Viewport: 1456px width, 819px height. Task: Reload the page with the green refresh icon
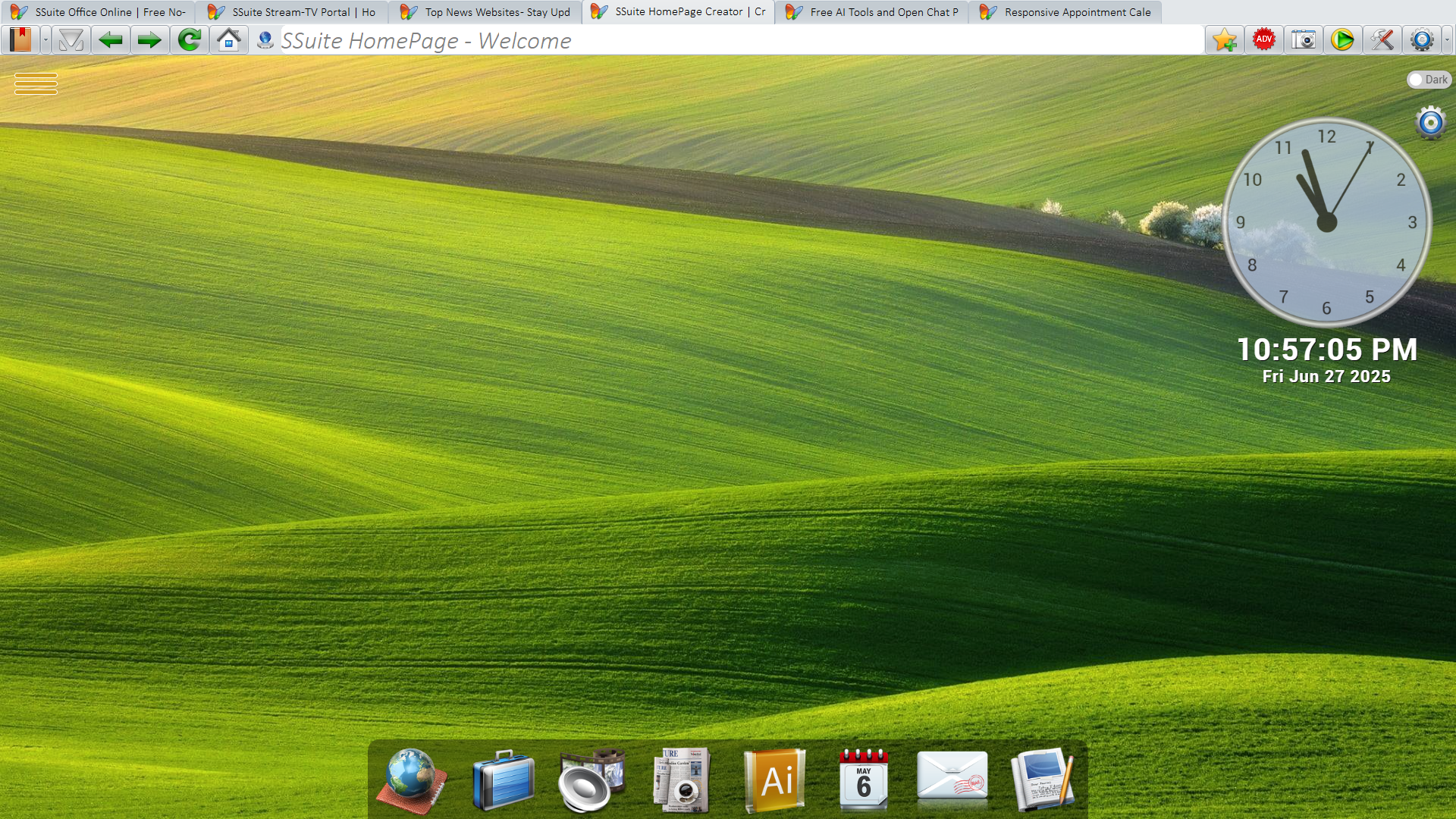(189, 39)
